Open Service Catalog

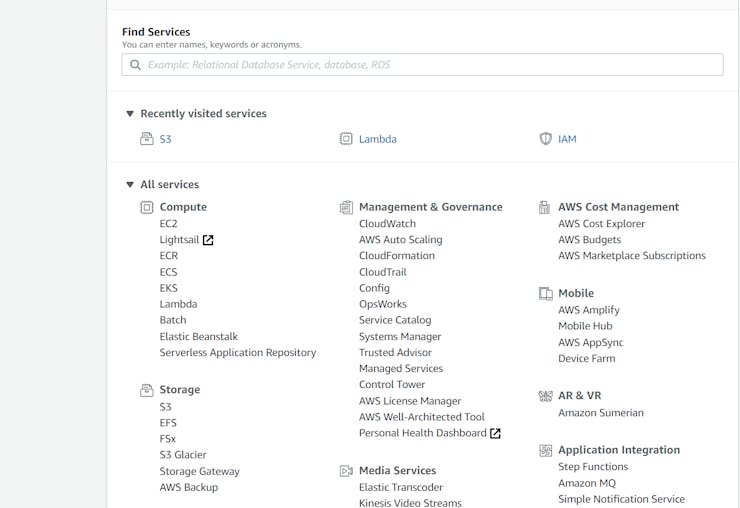395,321
